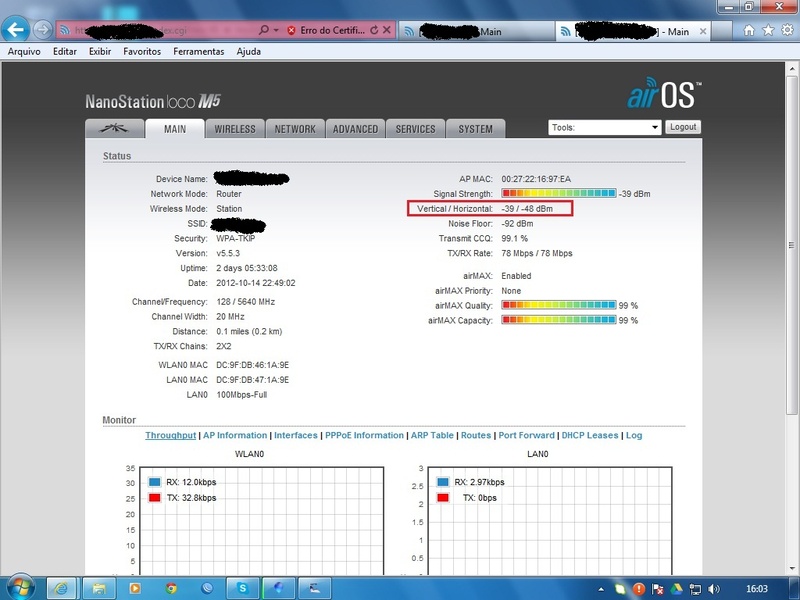This screenshot has width=800, height=600.
Task: Open the Port Forward link
Action: pyautogui.click(x=527, y=435)
